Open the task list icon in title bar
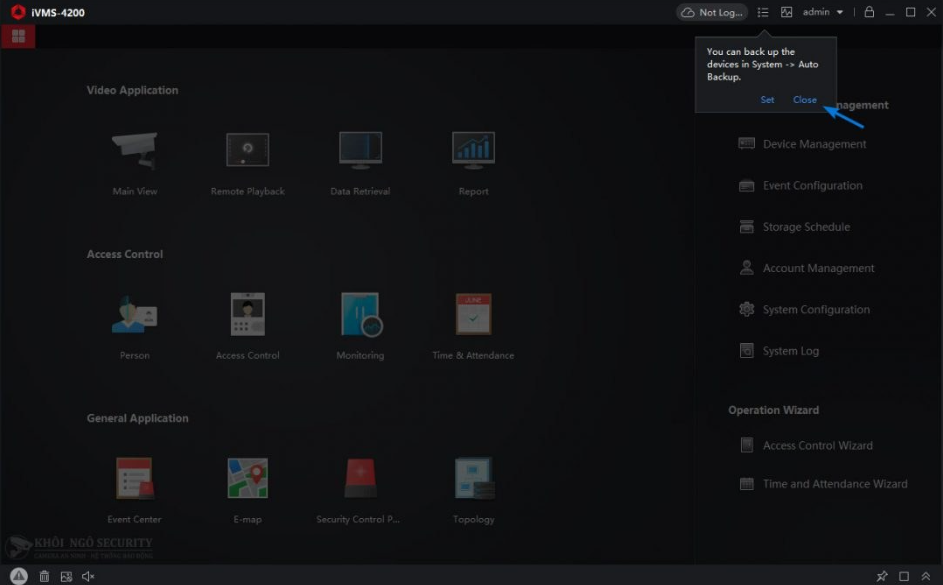The height and width of the screenshot is (585, 943). pos(763,12)
